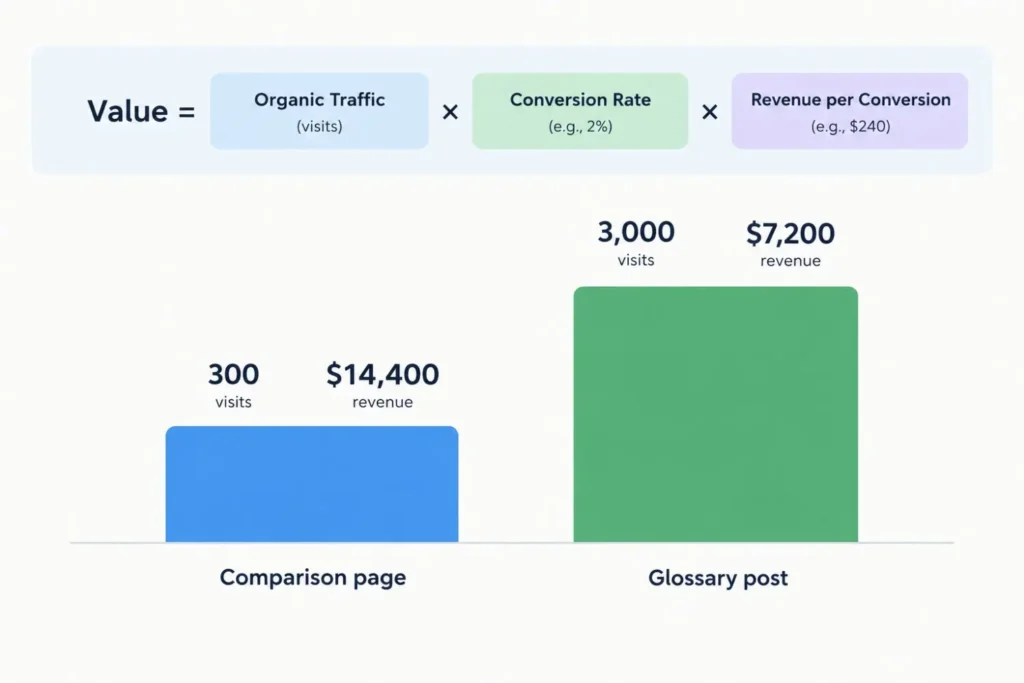1024x683 pixels.
Task: Click "visits" label under 300
Action: point(233,402)
